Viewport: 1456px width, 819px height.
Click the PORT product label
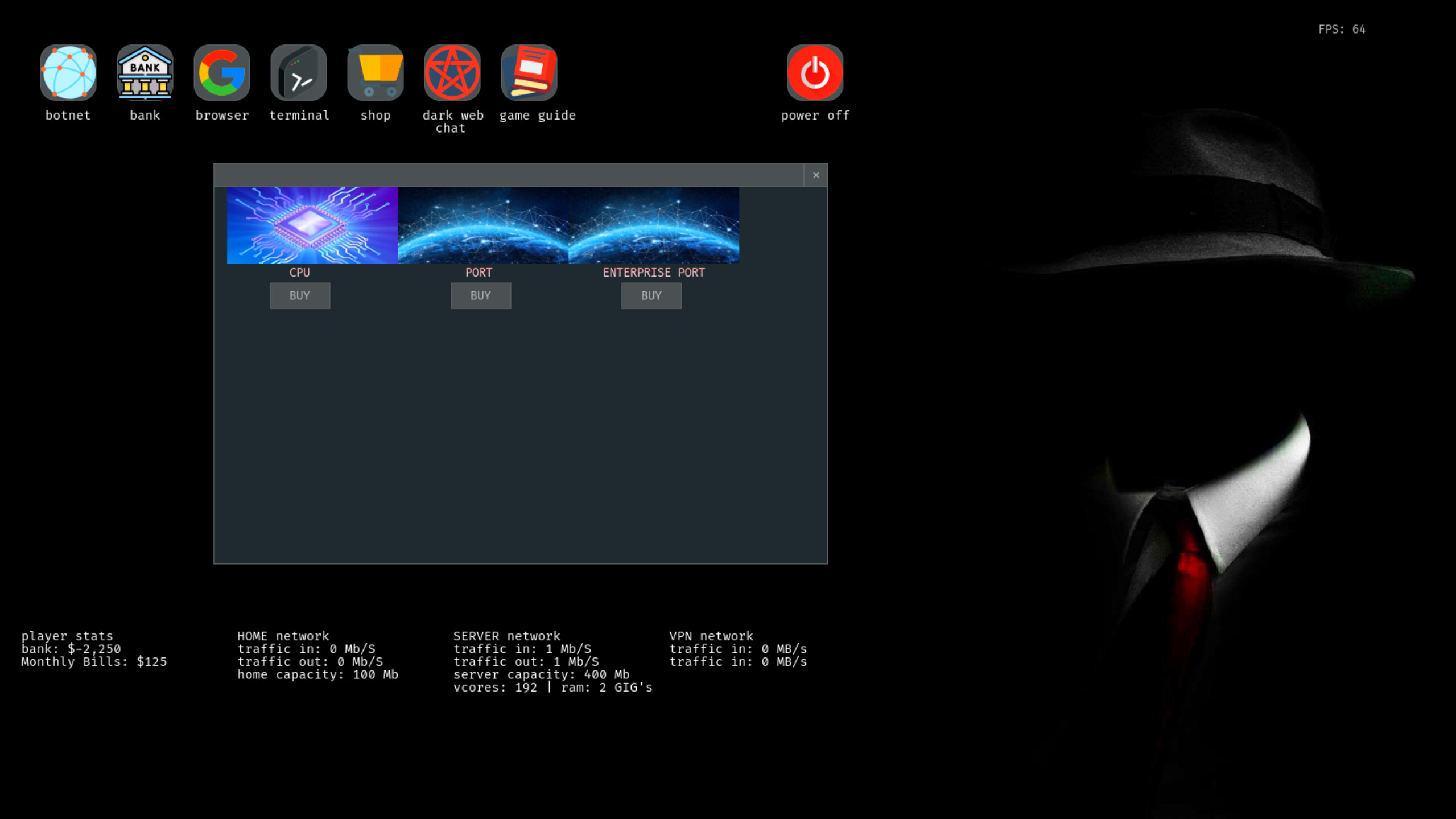point(480,273)
